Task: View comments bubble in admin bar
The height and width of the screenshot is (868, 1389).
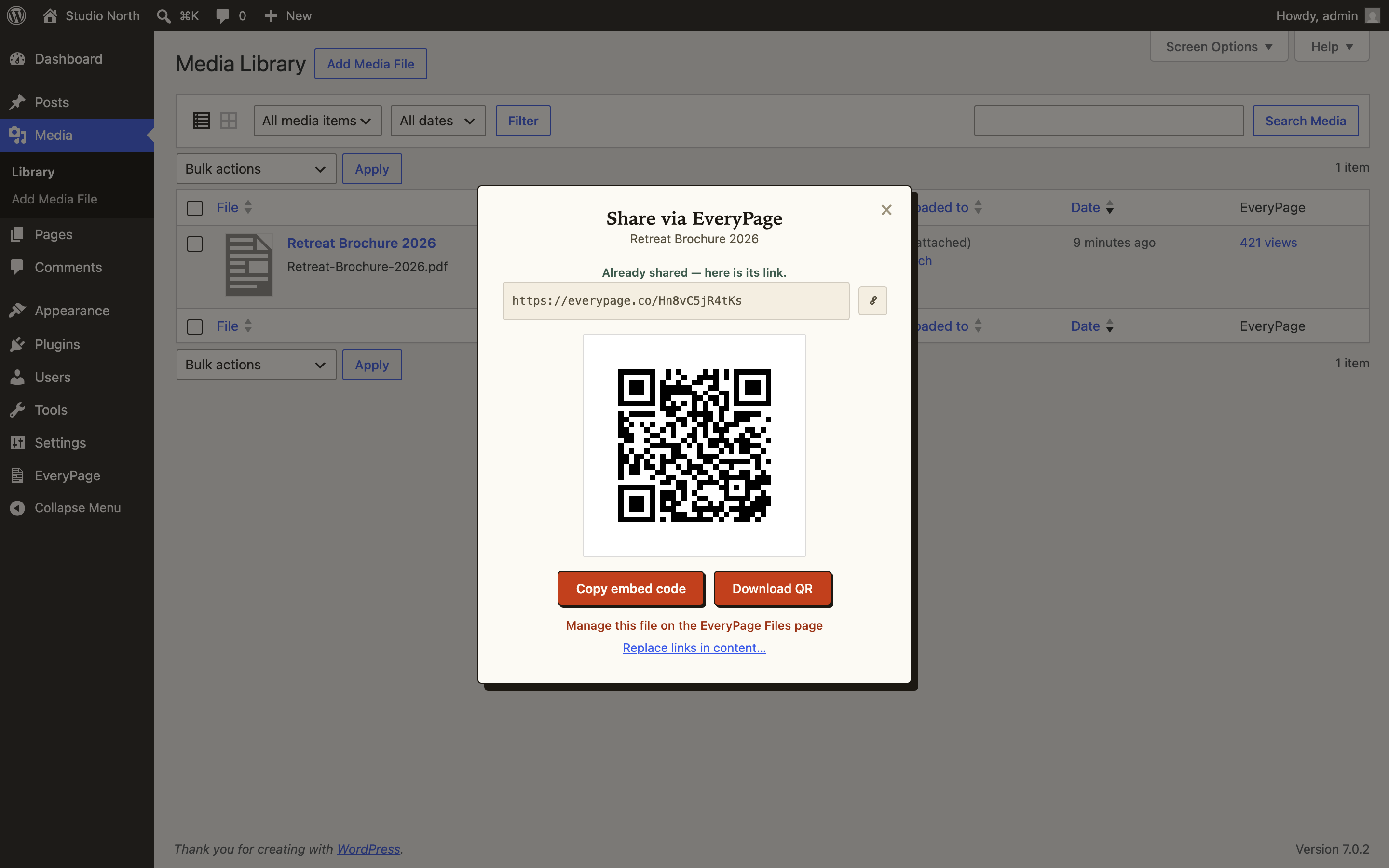Action: point(223,15)
